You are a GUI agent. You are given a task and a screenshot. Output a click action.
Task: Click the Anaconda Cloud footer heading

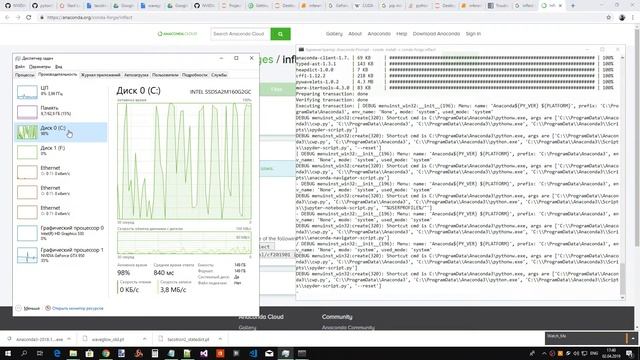click(x=261, y=317)
